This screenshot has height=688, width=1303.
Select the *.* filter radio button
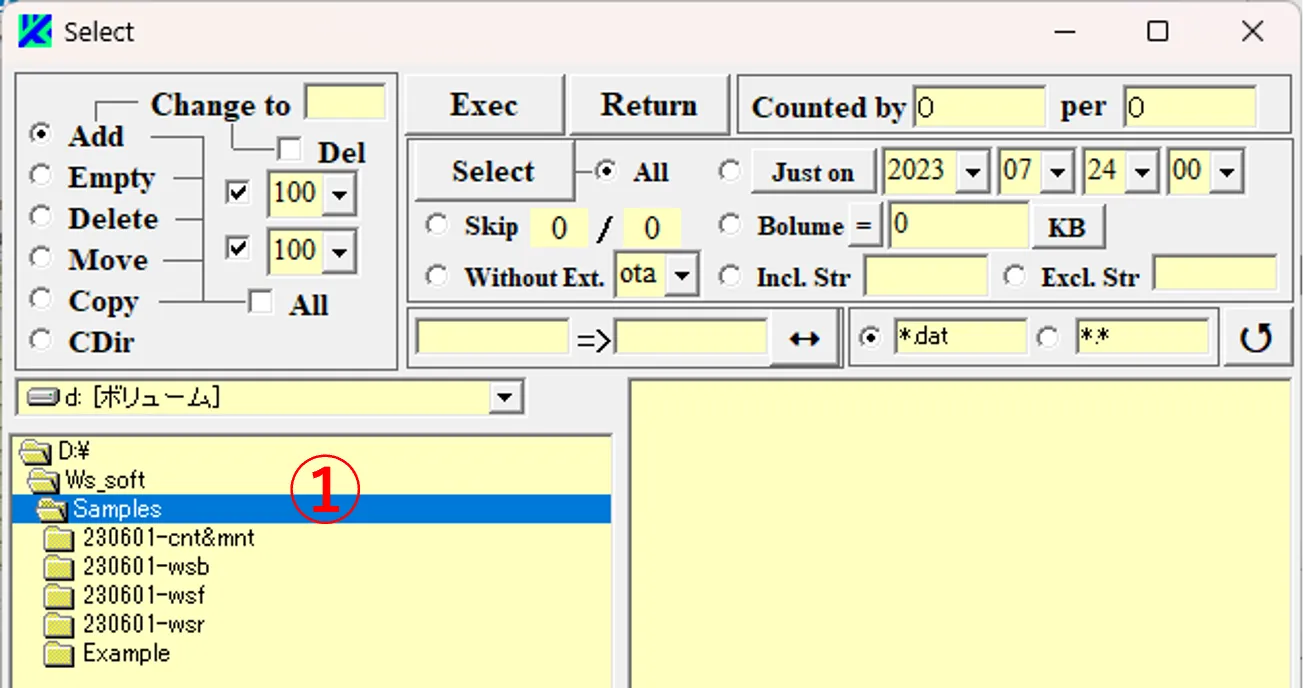(x=1047, y=338)
